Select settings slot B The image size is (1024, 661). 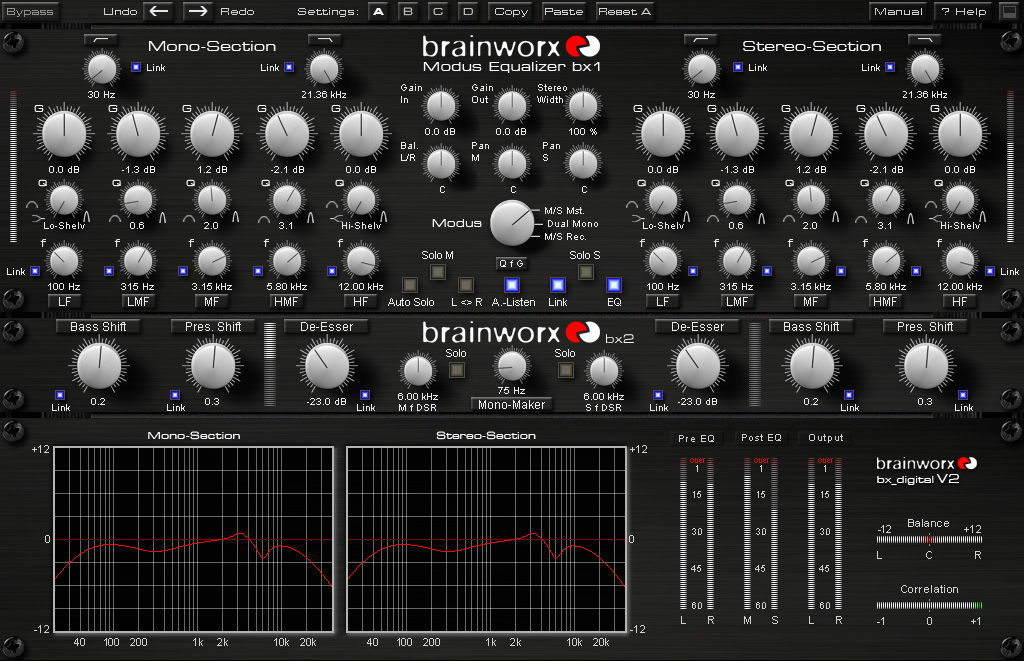tap(408, 12)
